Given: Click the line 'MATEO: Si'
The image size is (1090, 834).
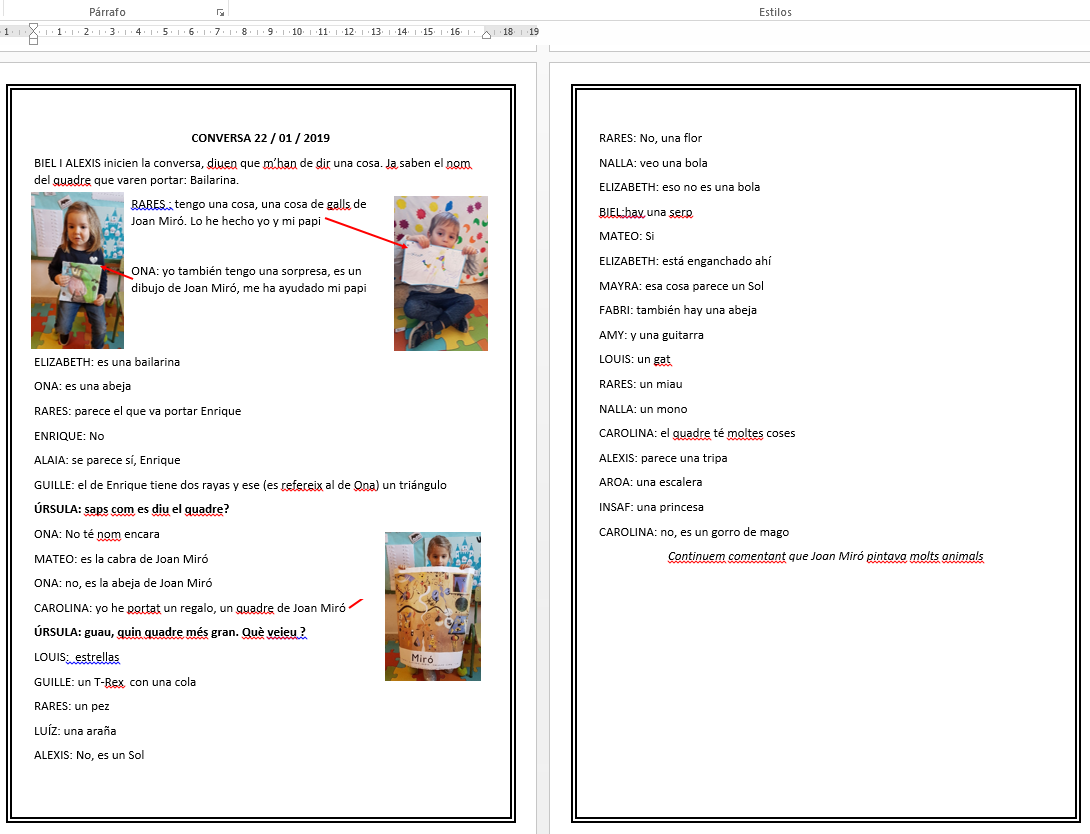Looking at the screenshot, I should [x=626, y=236].
